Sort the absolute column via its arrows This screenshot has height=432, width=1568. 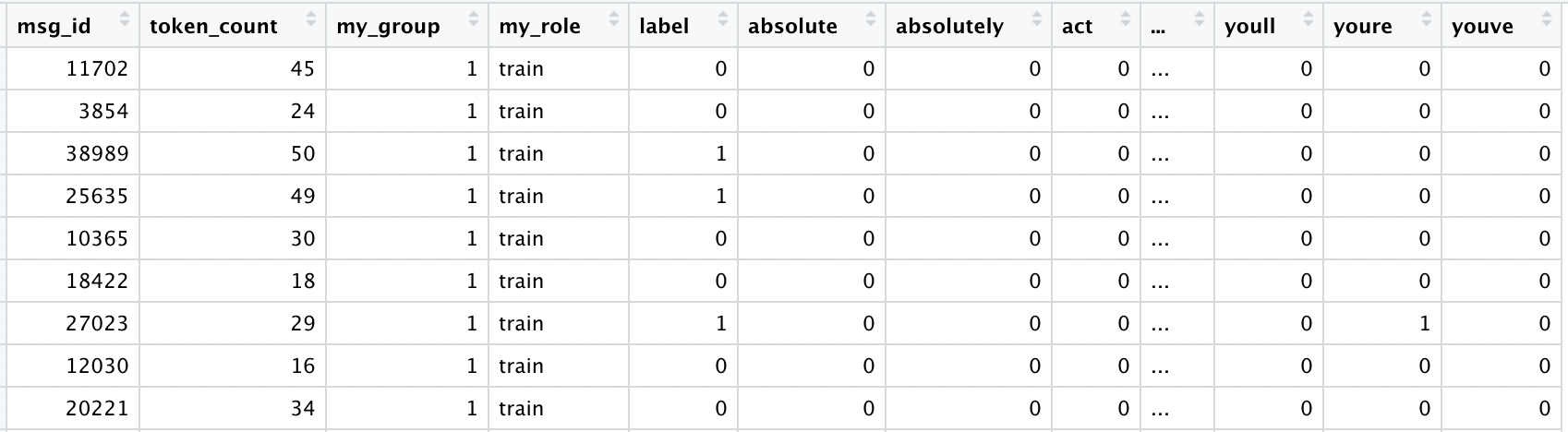(872, 18)
